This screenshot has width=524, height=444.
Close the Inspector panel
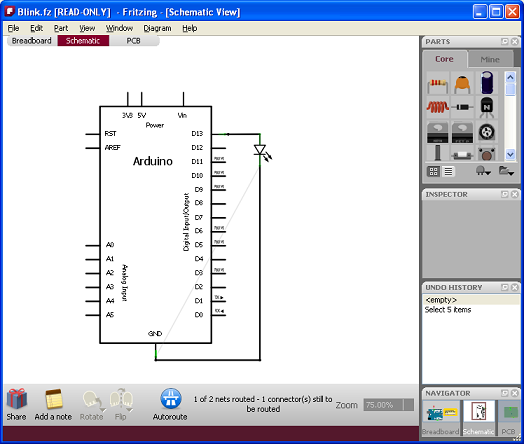click(515, 194)
